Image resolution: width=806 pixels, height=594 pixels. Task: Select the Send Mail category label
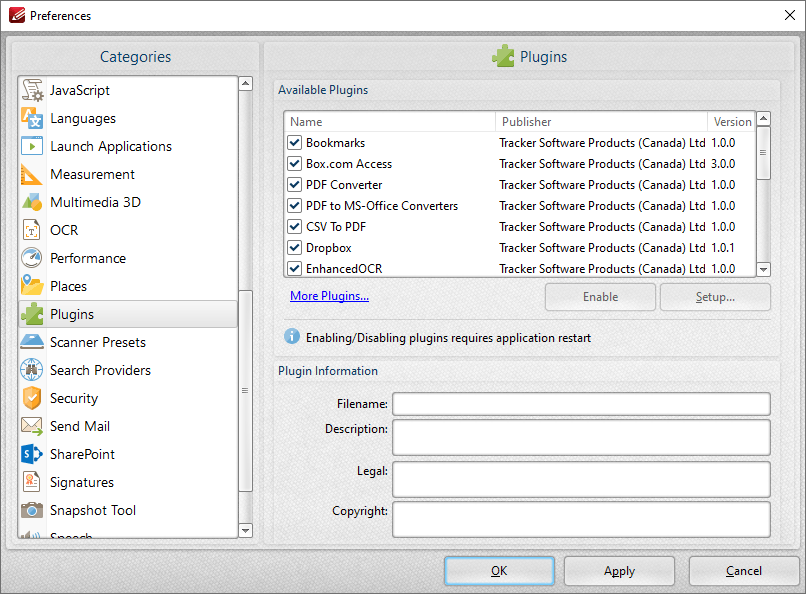click(80, 426)
